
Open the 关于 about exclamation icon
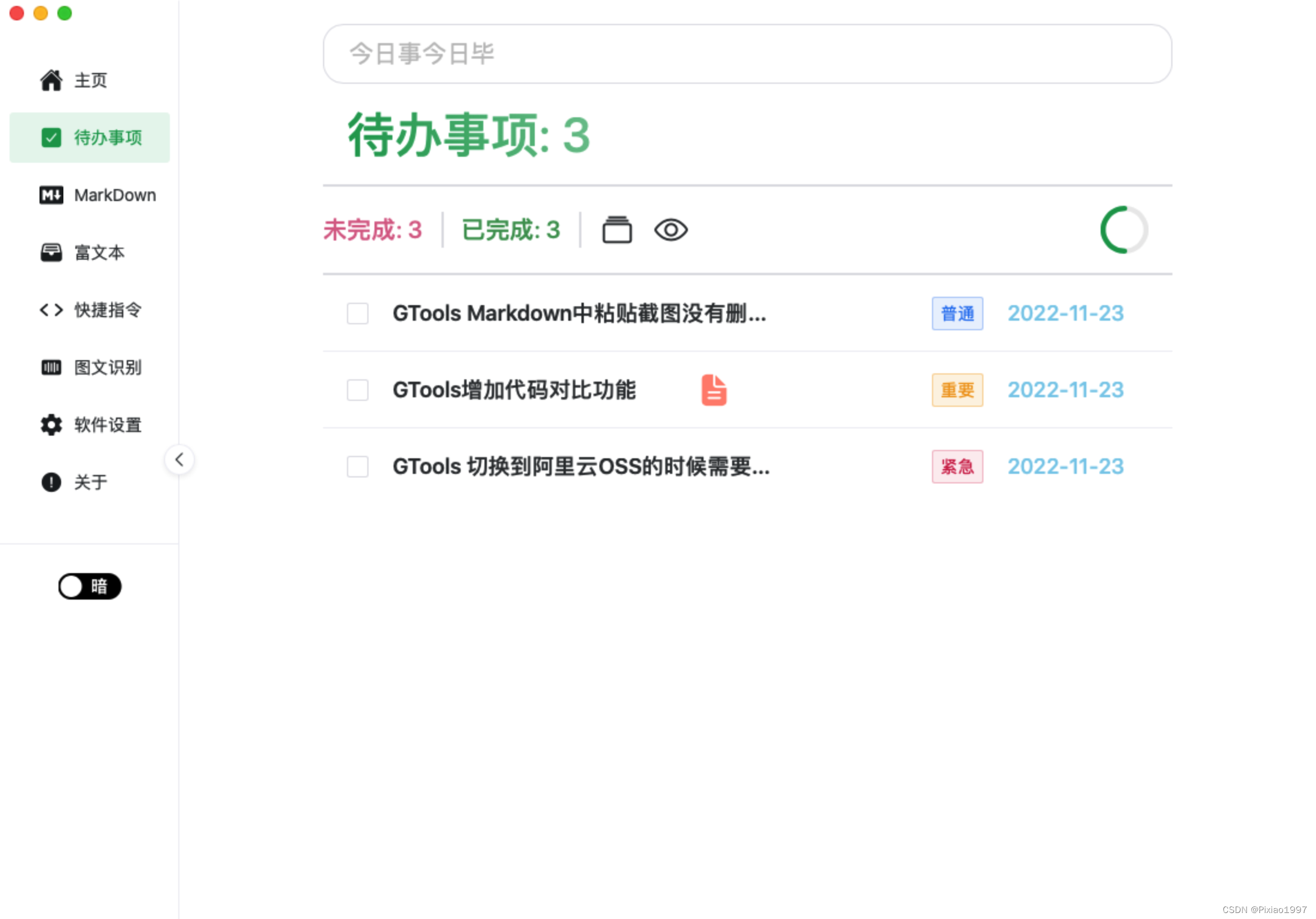[x=51, y=482]
